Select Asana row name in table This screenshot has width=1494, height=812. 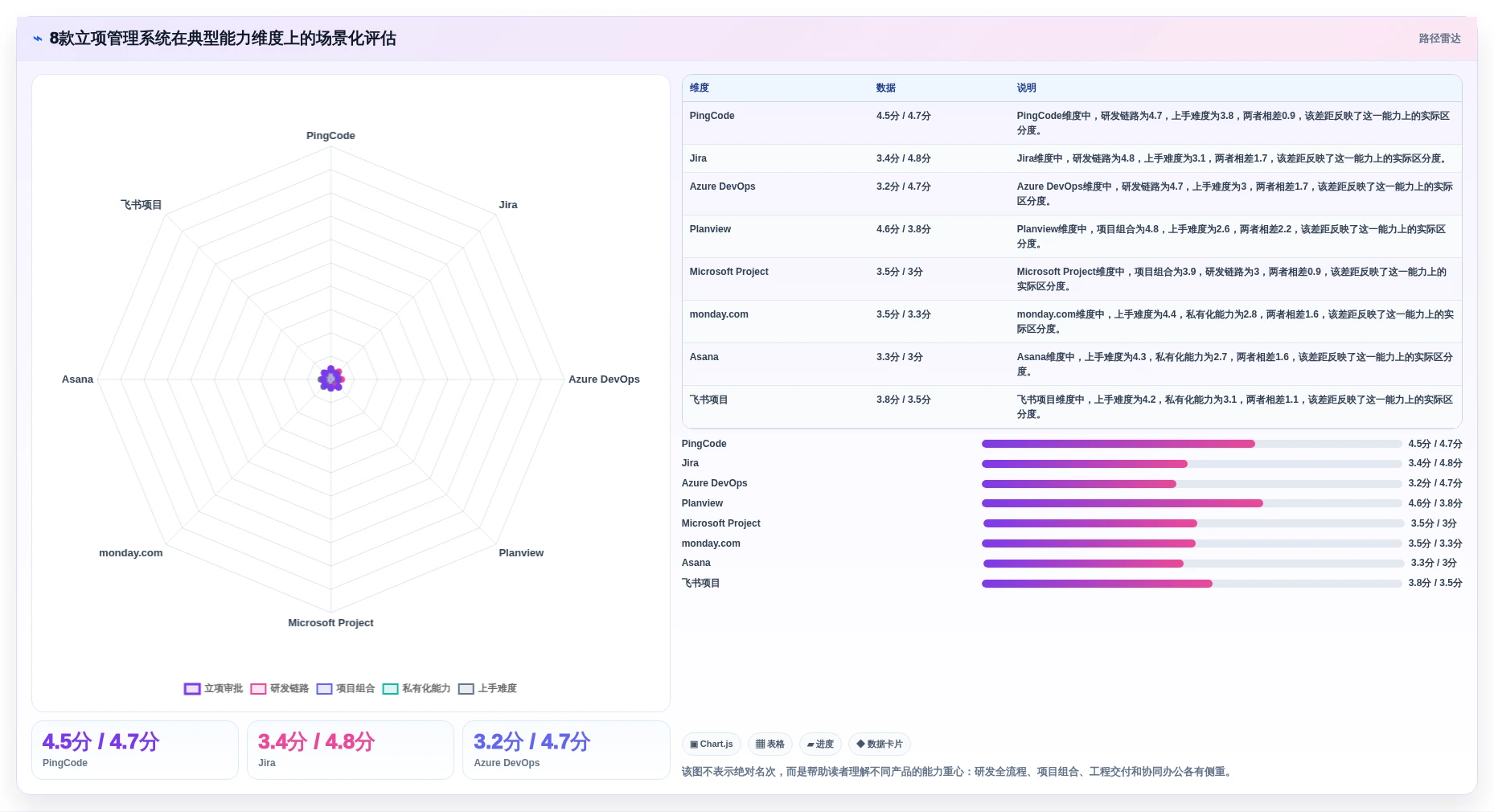pos(704,357)
